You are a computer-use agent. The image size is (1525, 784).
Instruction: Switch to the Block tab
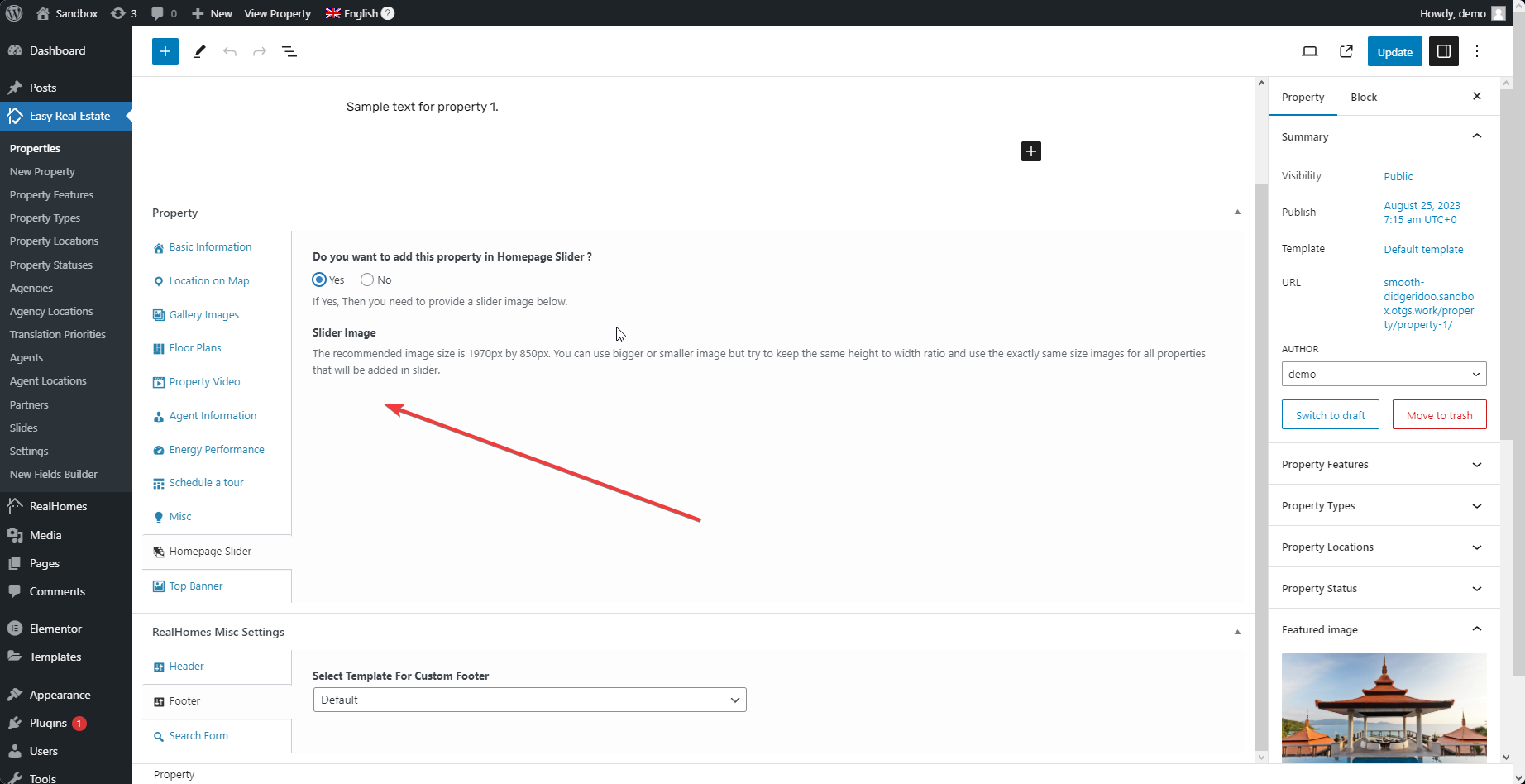1364,97
